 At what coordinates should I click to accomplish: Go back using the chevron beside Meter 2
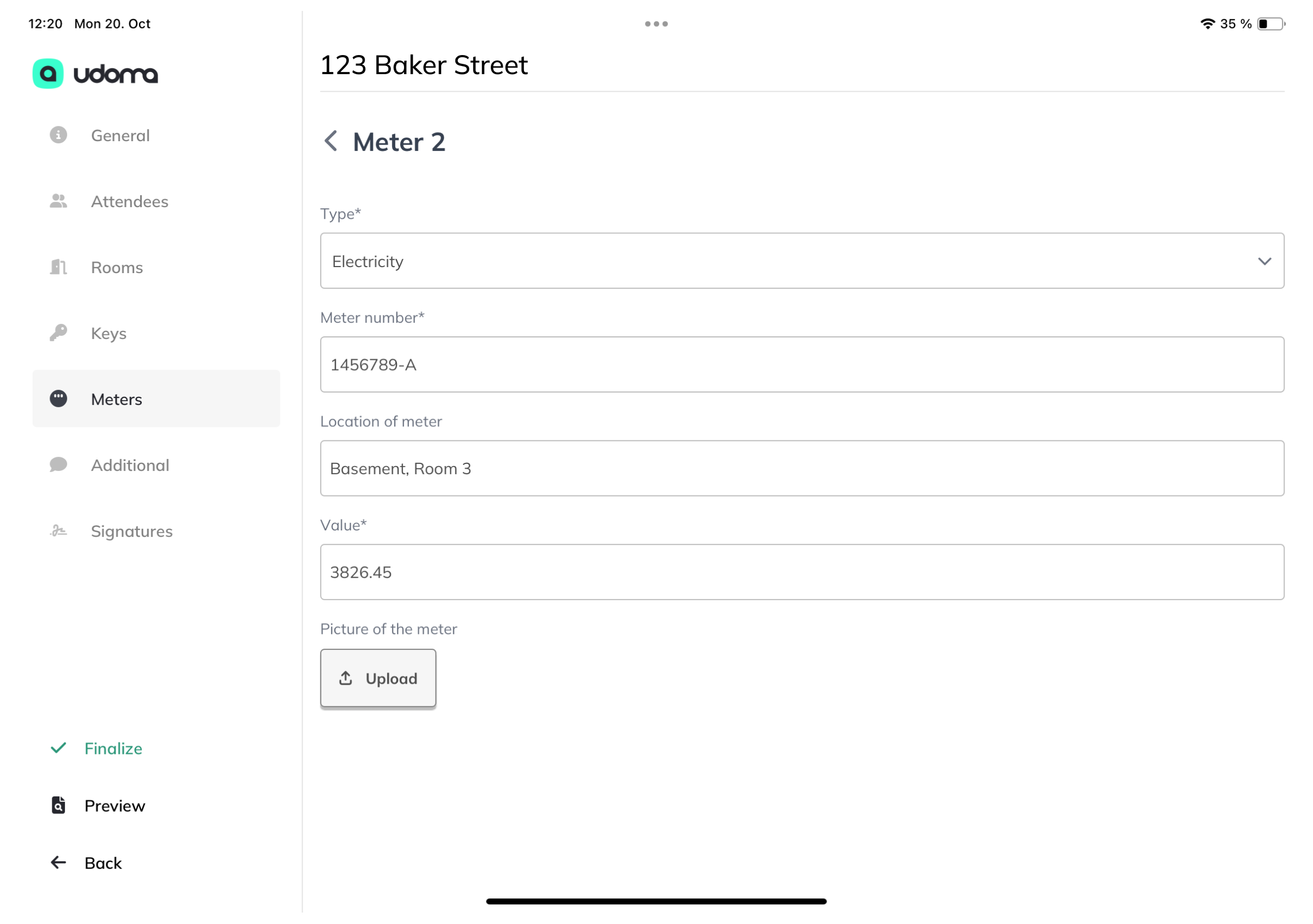pyautogui.click(x=330, y=141)
